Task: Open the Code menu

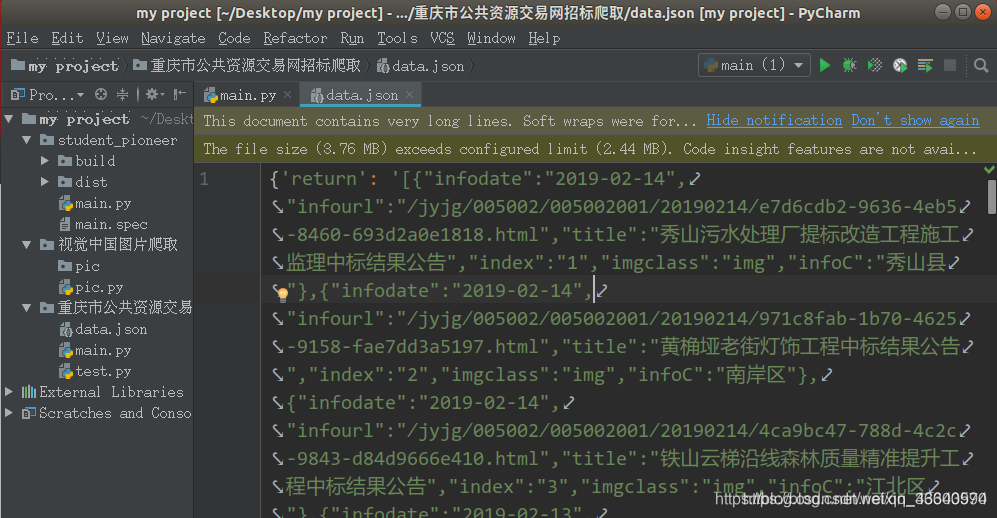Action: tap(235, 38)
